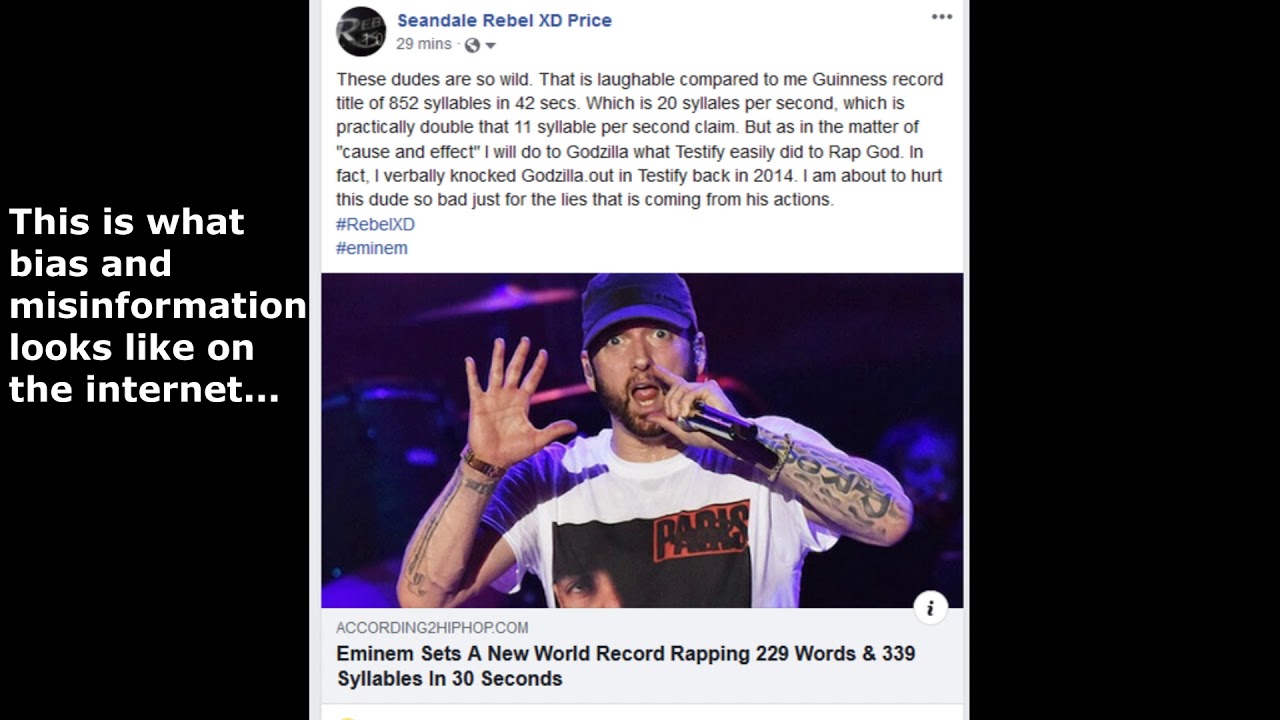The height and width of the screenshot is (720, 1280).
Task: Click the 'This is what bias' caption overlay
Action: pos(157,305)
